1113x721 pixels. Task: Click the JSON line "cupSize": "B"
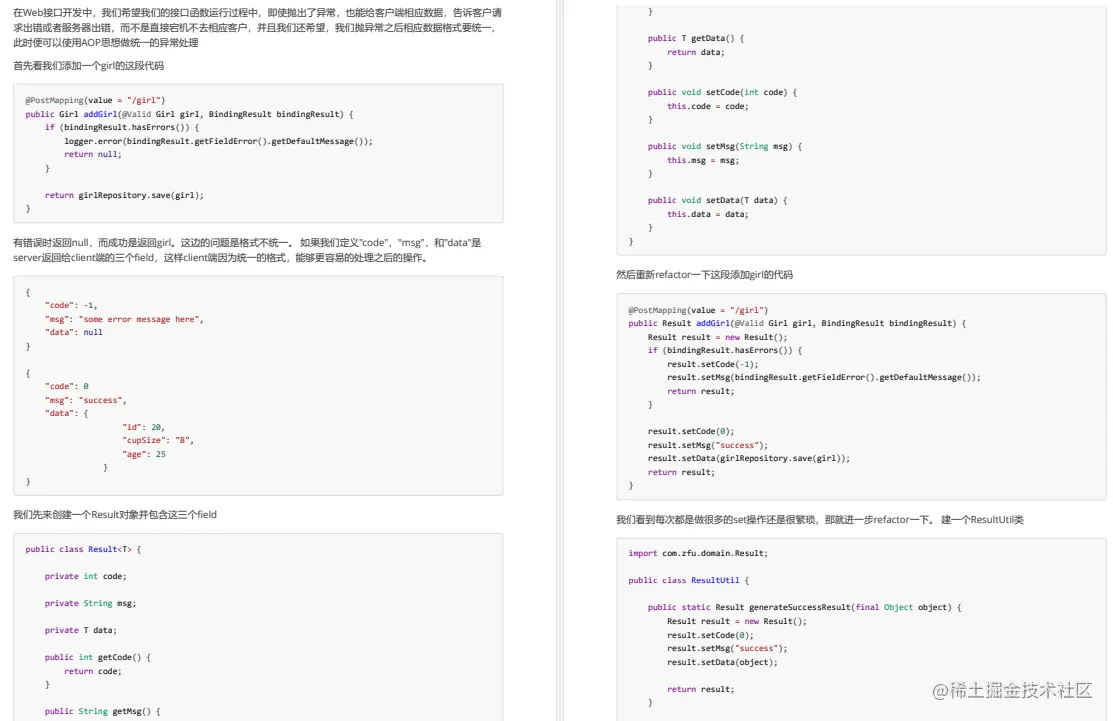158,440
